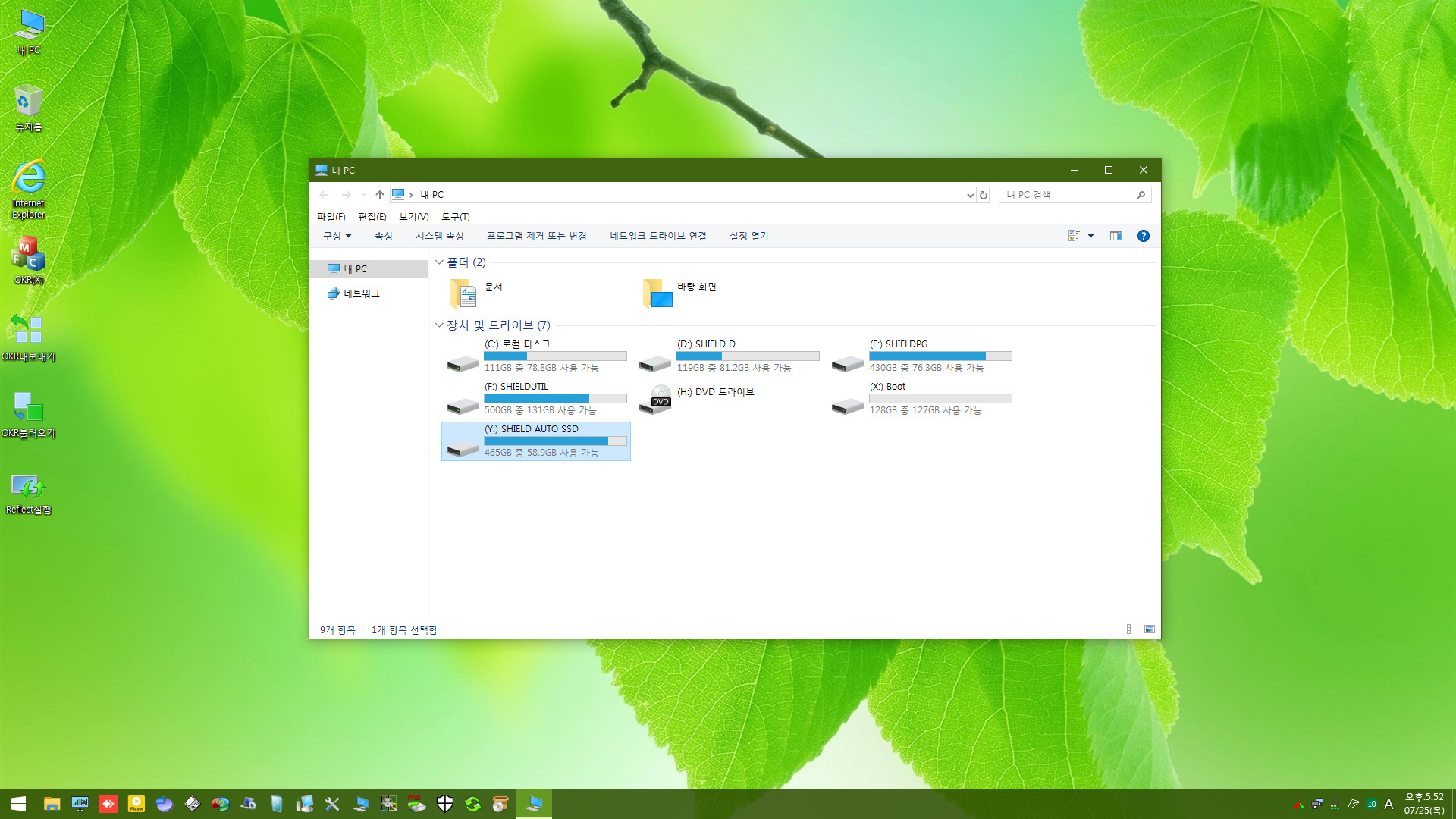The width and height of the screenshot is (1456, 819).
Task: Click the wrench and screwdriver taskbar icon
Action: [x=332, y=804]
